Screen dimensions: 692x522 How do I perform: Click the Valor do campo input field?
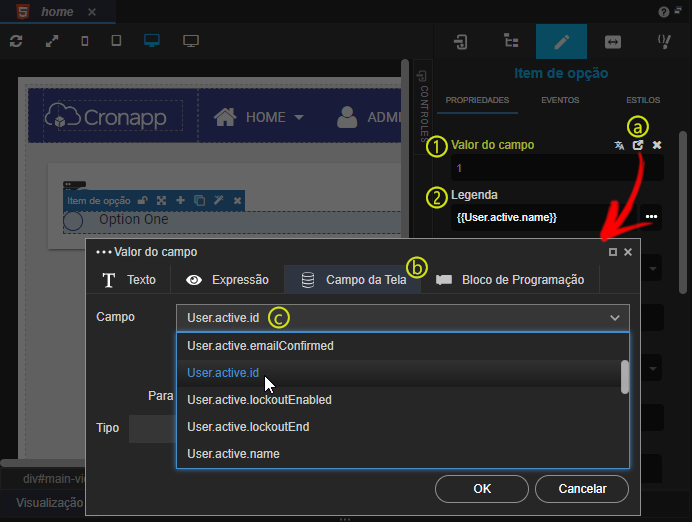557,168
